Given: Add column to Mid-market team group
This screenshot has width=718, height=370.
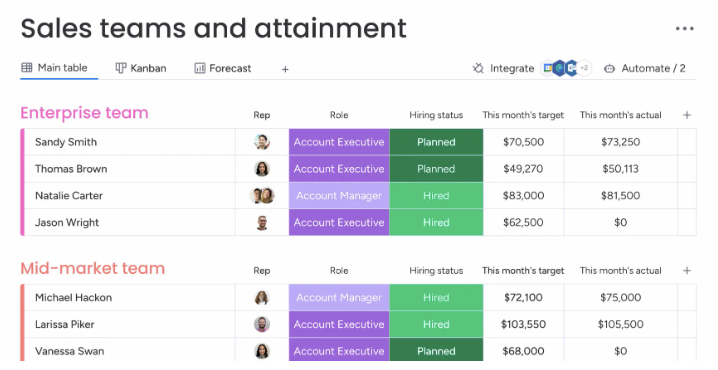Looking at the screenshot, I should (686, 271).
